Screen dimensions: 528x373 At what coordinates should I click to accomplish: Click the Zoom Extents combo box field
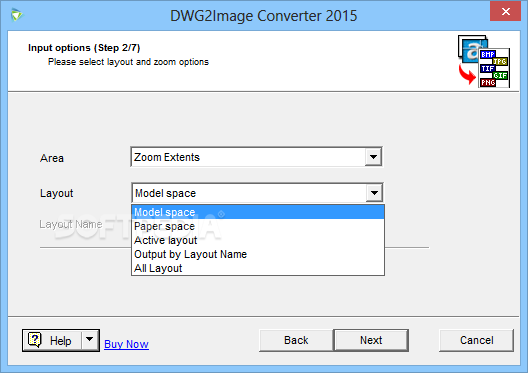256,157
